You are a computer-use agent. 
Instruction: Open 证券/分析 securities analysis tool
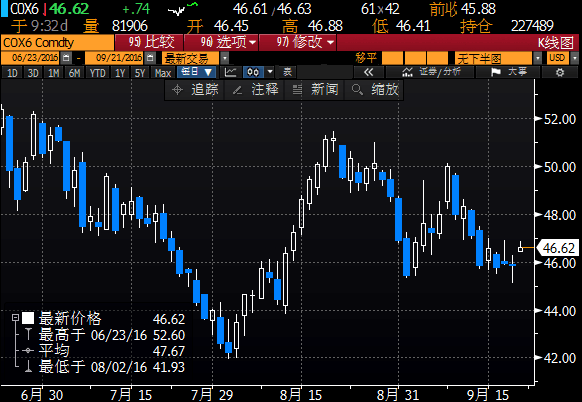431,72
